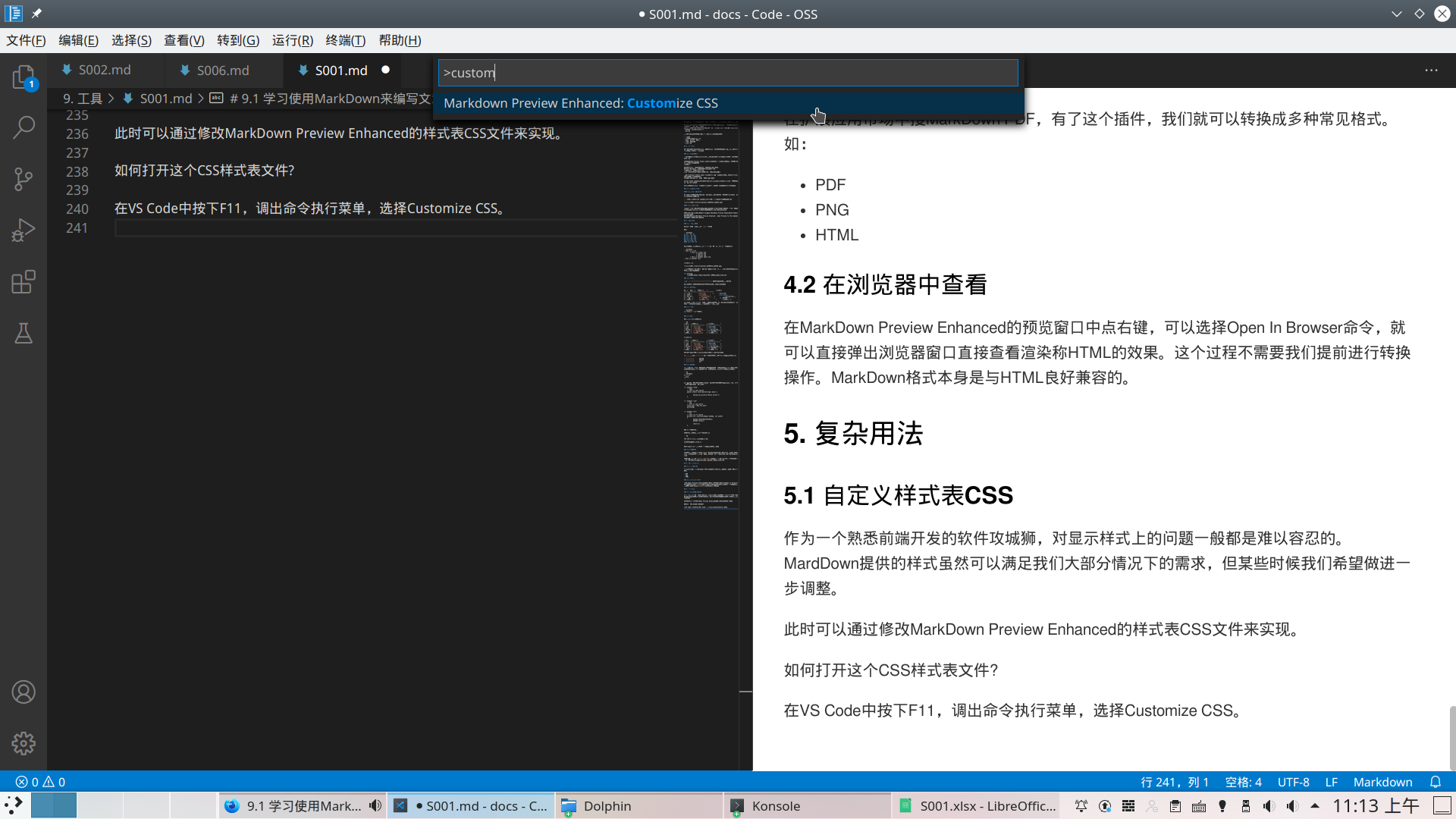Open the editor More Actions ellipsis
The width and height of the screenshot is (1456, 819).
(1431, 70)
